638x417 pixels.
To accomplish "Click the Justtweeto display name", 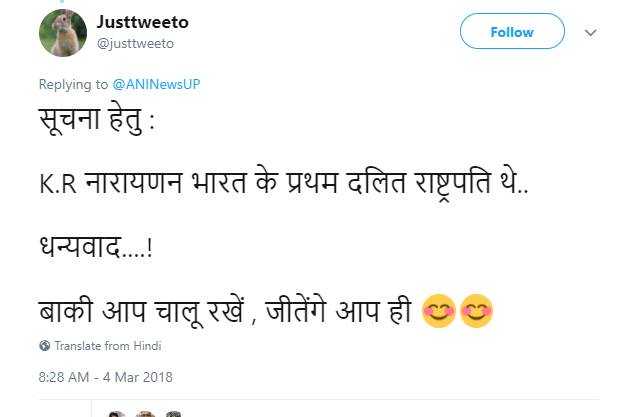I will coord(143,22).
